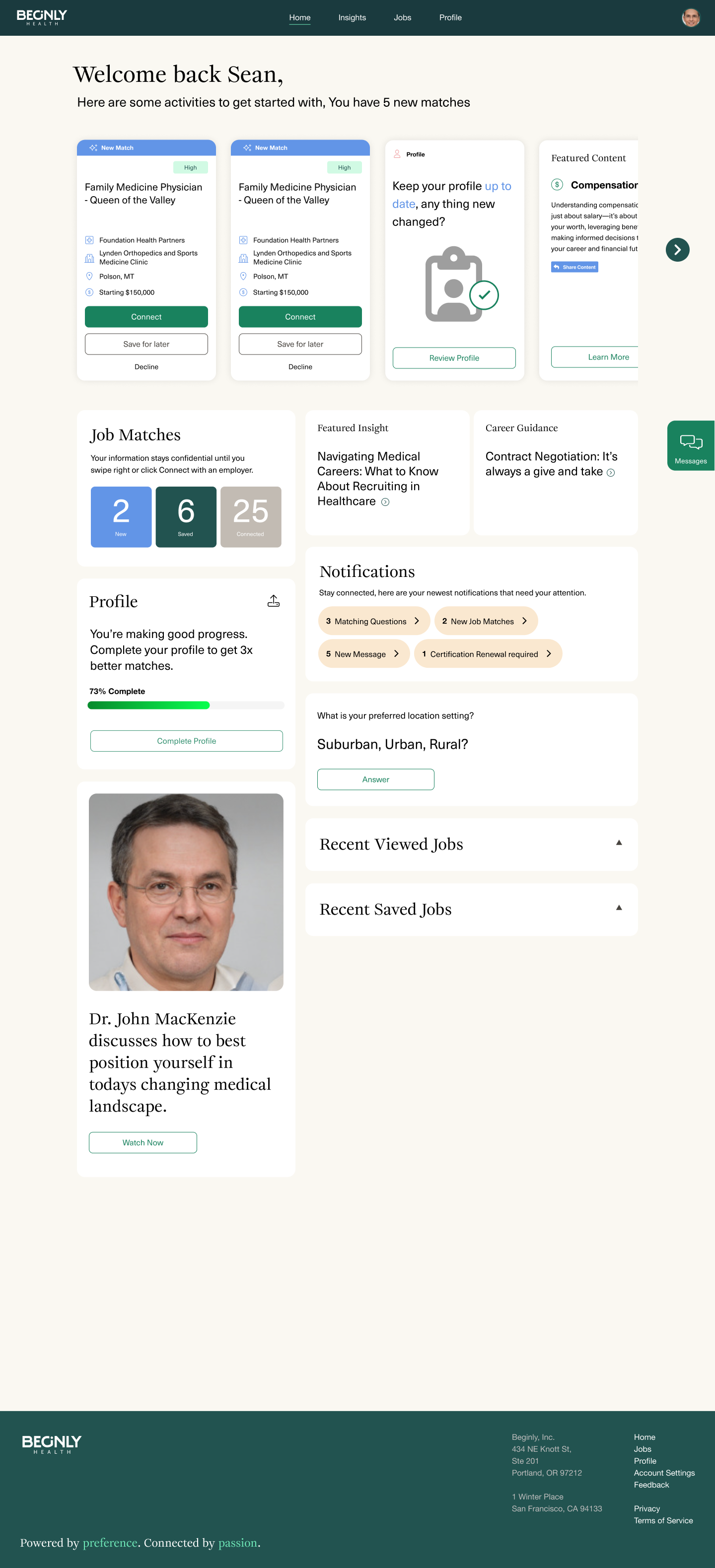The height and width of the screenshot is (1568, 715).
Task: Open the Certification Renewal required notification
Action: (488, 654)
